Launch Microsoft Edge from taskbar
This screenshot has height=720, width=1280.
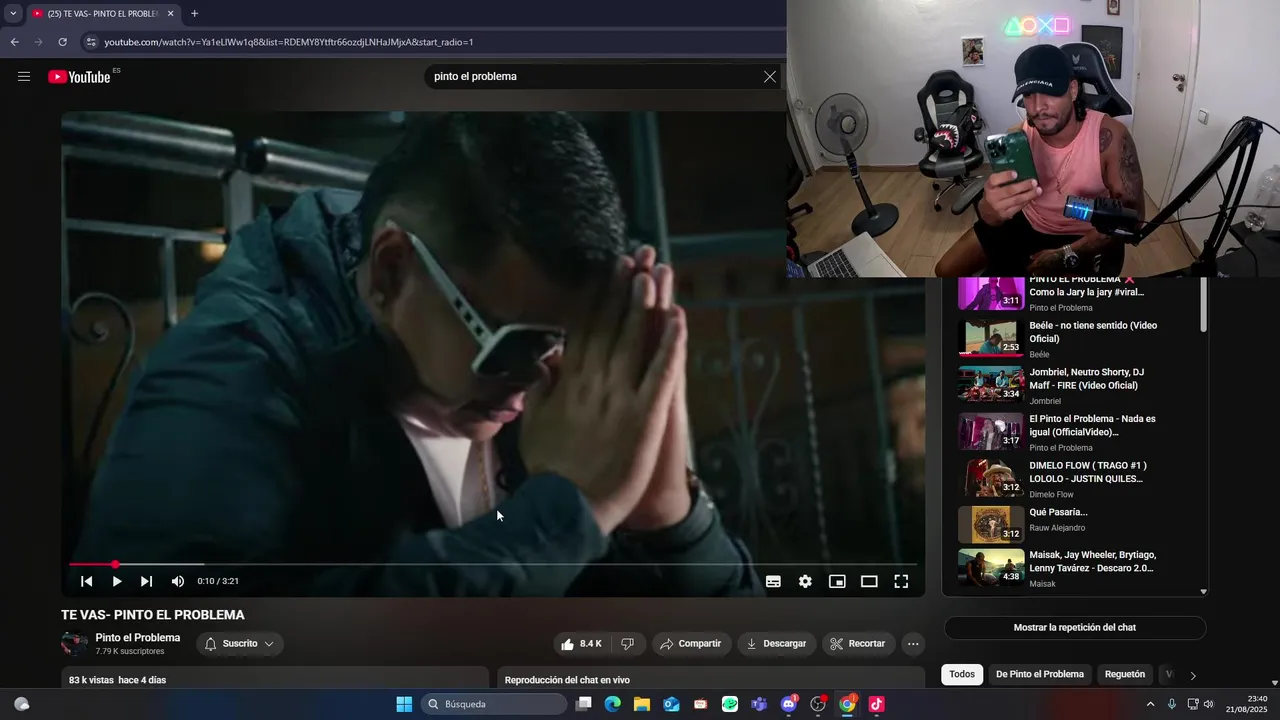(613, 704)
